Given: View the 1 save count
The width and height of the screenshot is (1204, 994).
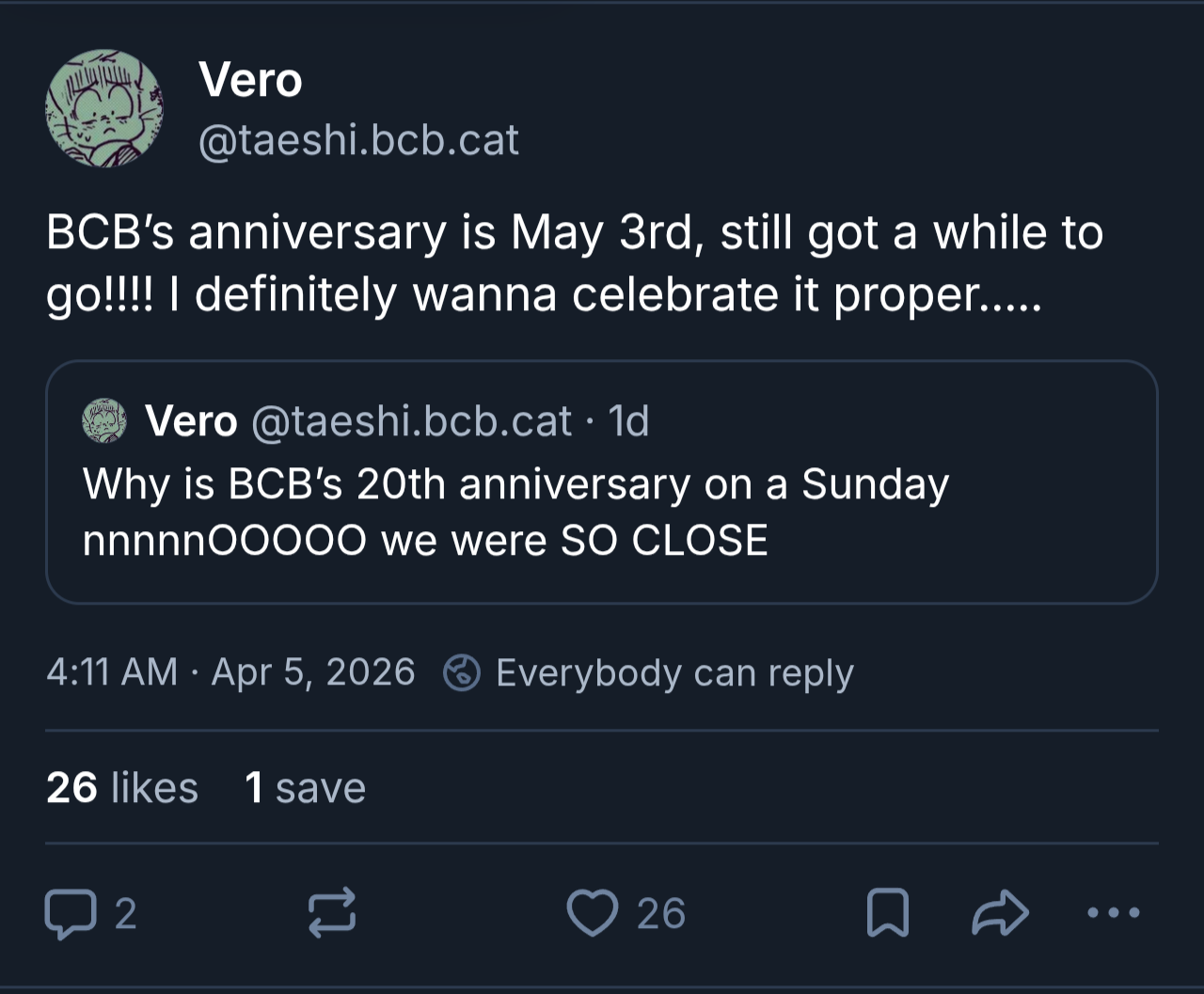Looking at the screenshot, I should click(305, 788).
